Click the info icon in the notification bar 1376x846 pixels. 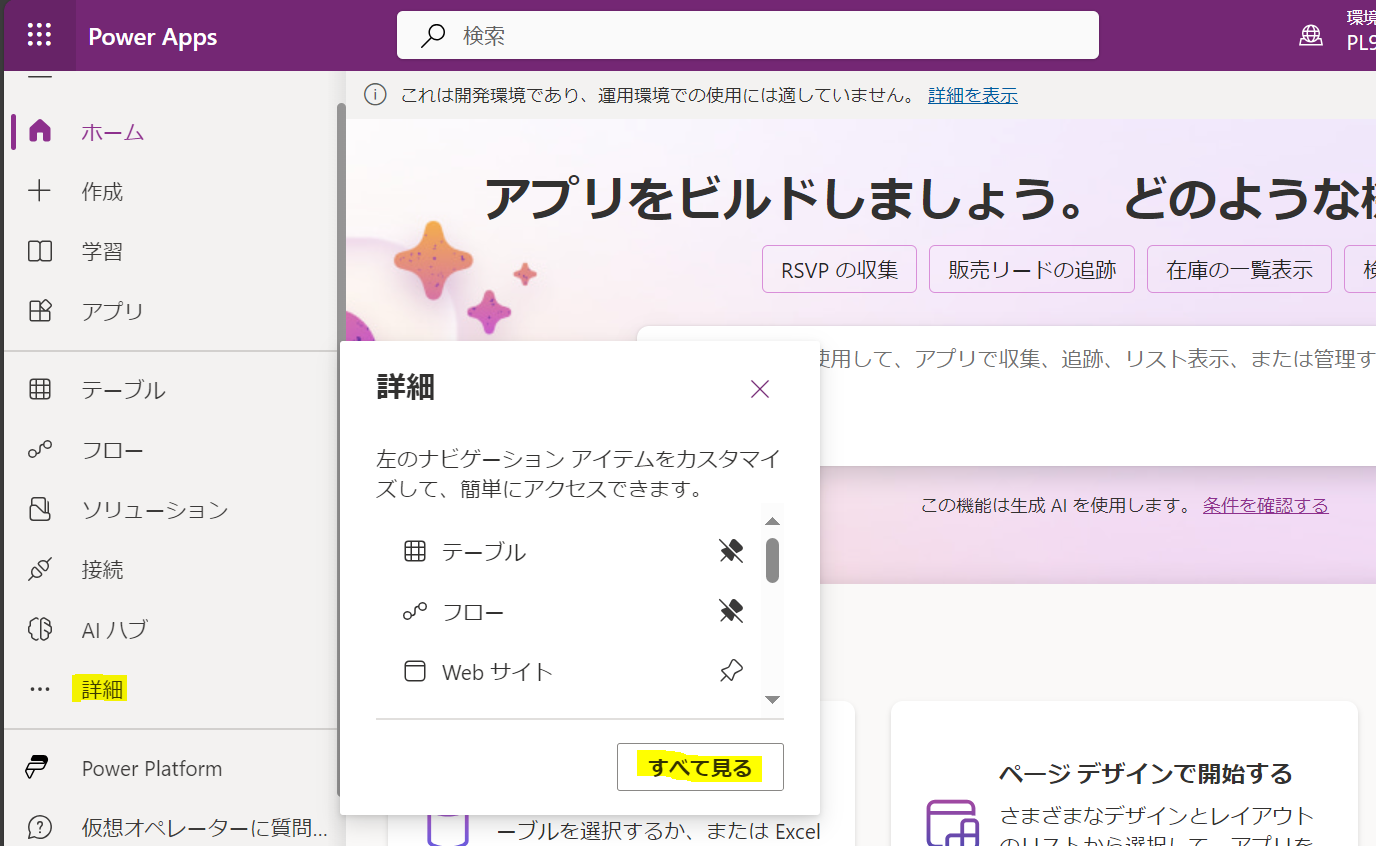pos(375,95)
